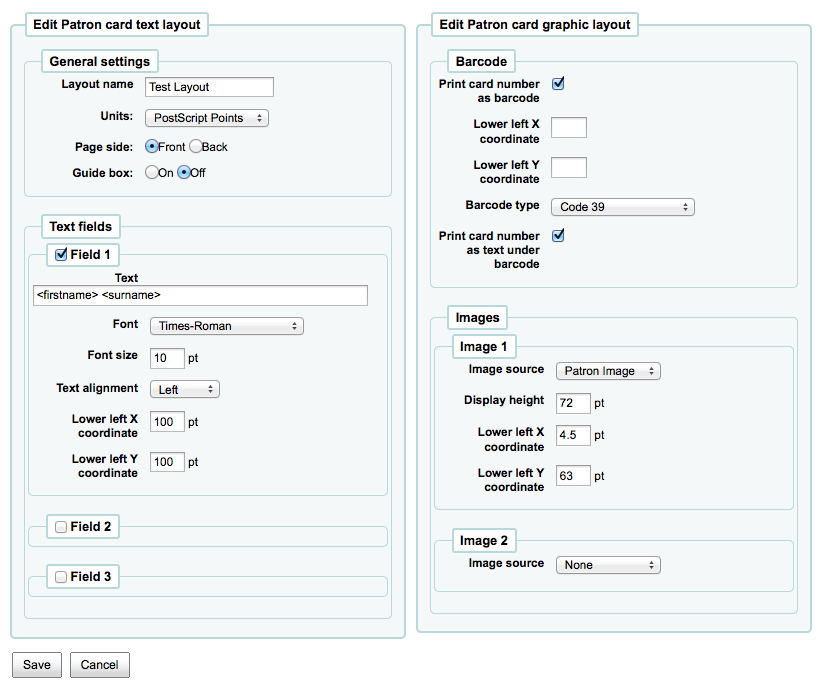This screenshot has width=817, height=685.
Task: Open the Units dropdown
Action: pos(207,118)
